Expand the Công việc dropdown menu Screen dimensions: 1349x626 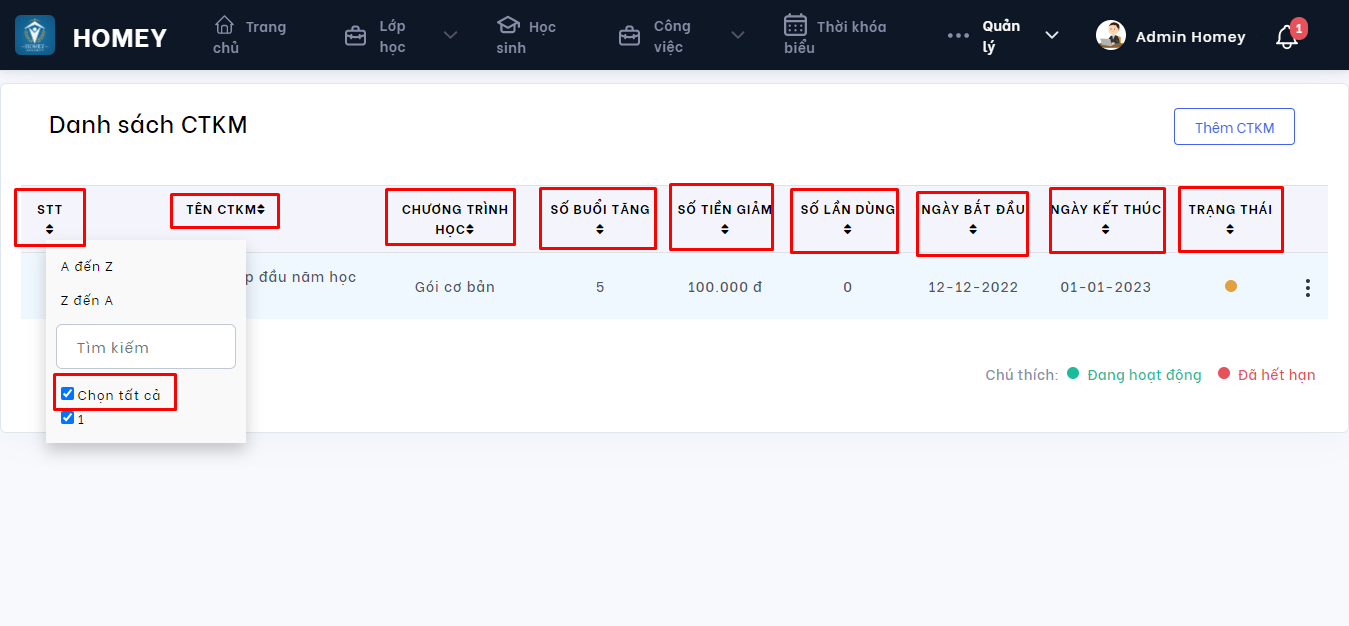coord(737,36)
